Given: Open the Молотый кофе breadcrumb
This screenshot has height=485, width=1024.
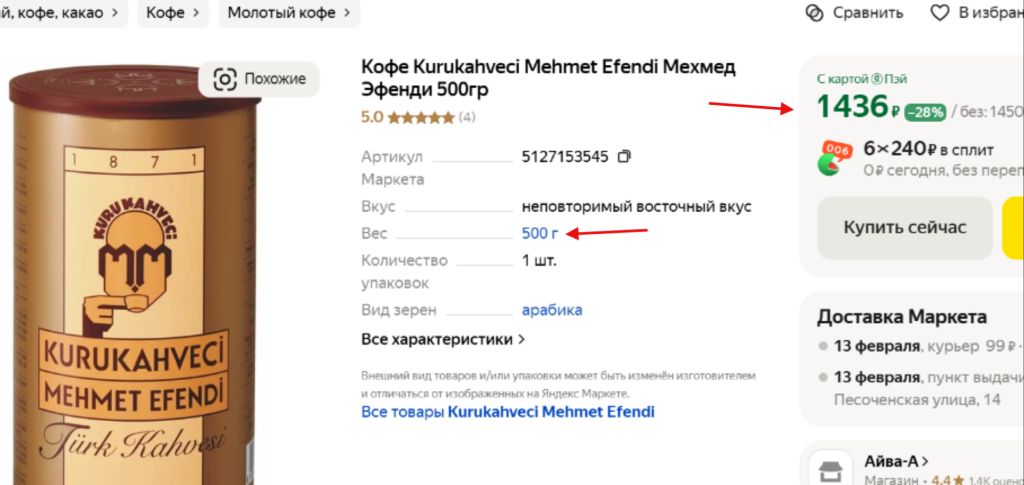Looking at the screenshot, I should (x=289, y=13).
